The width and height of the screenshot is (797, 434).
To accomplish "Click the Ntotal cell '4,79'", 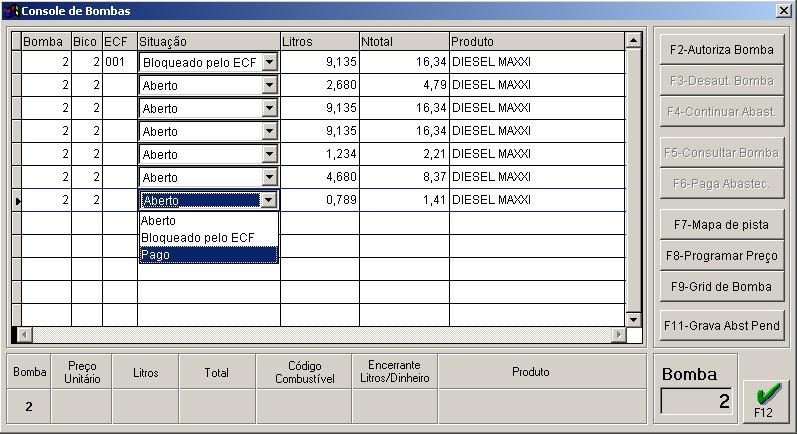I will click(x=405, y=85).
